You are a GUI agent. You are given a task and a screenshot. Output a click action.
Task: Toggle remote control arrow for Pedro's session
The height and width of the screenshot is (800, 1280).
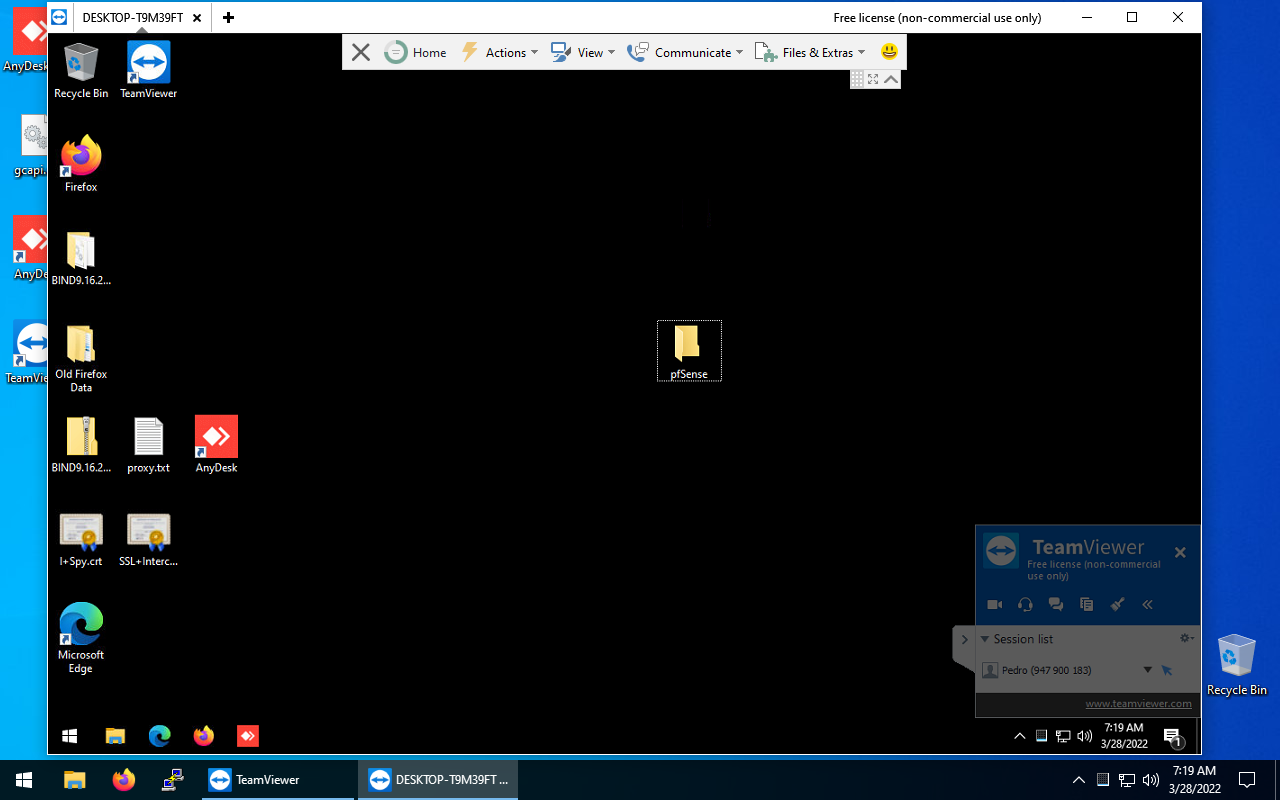coord(1167,670)
